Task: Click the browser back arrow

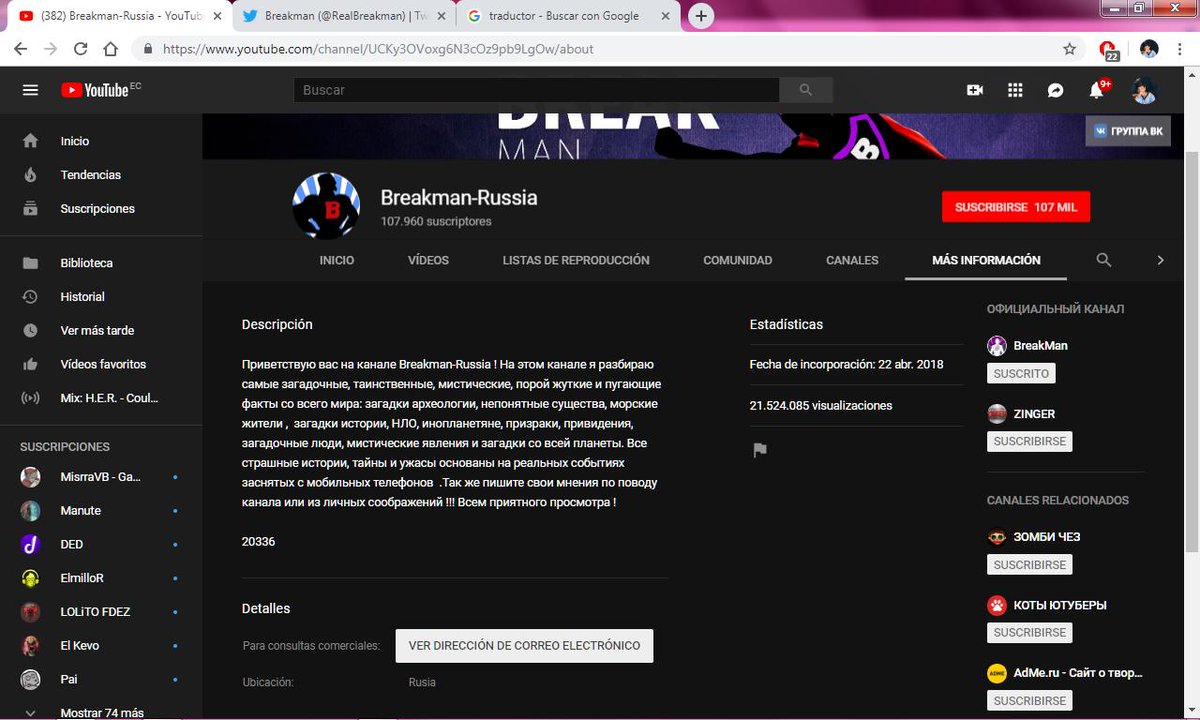Action: point(21,48)
